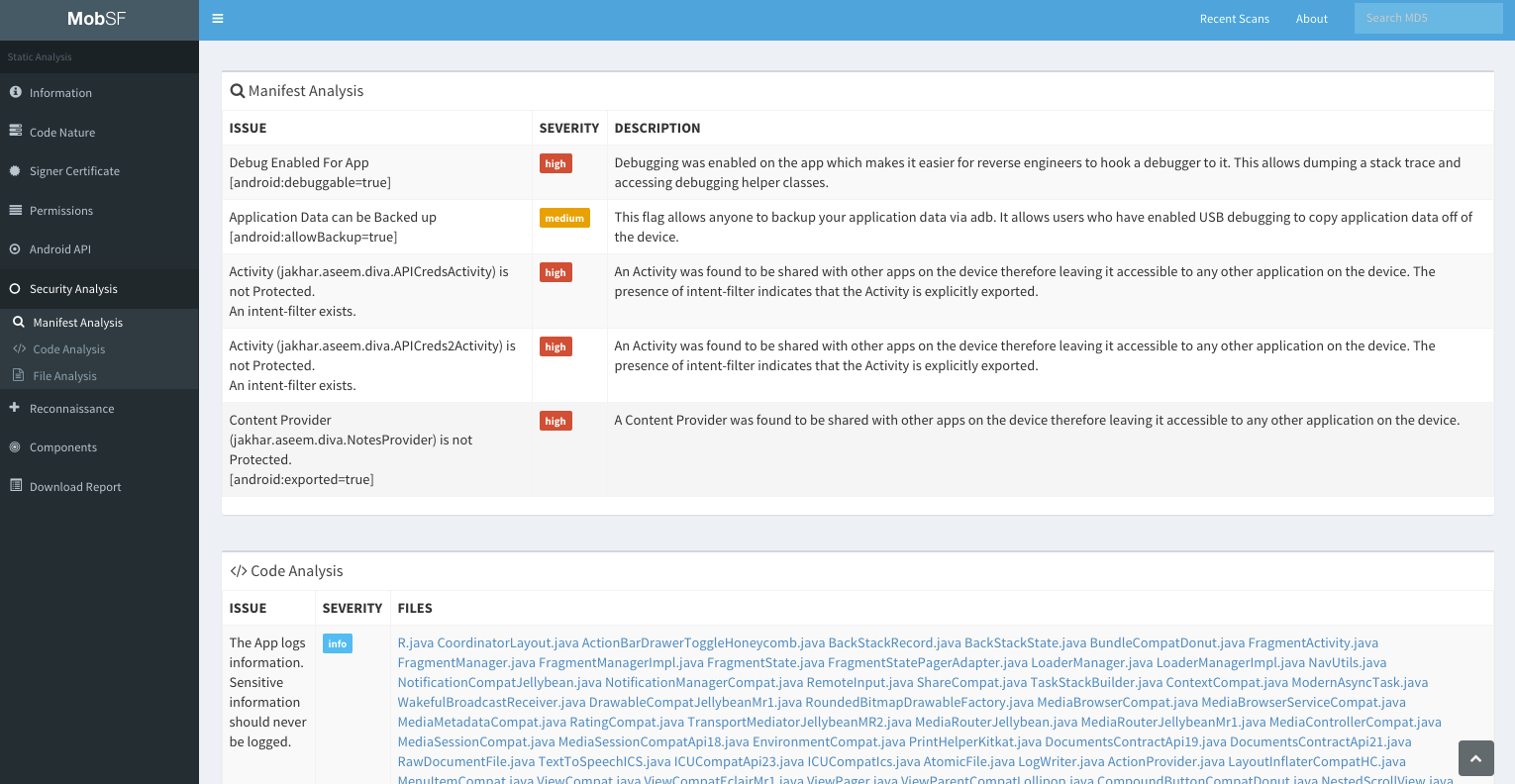Image resolution: width=1515 pixels, height=784 pixels.
Task: Click the Android API target icon
Action: click(x=15, y=249)
